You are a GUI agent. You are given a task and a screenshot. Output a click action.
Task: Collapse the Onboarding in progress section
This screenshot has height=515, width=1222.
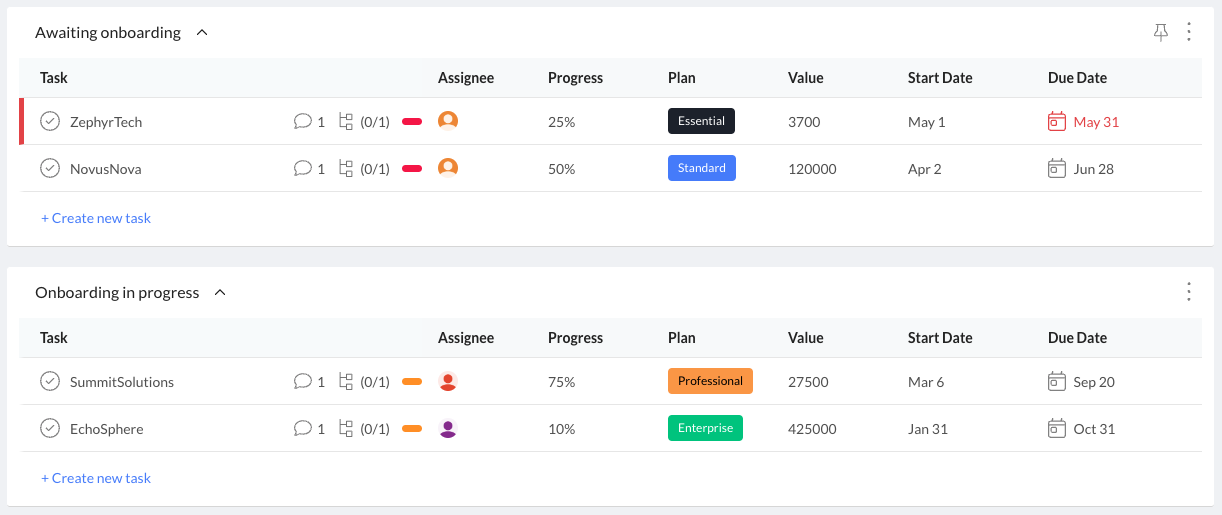pyautogui.click(x=221, y=293)
